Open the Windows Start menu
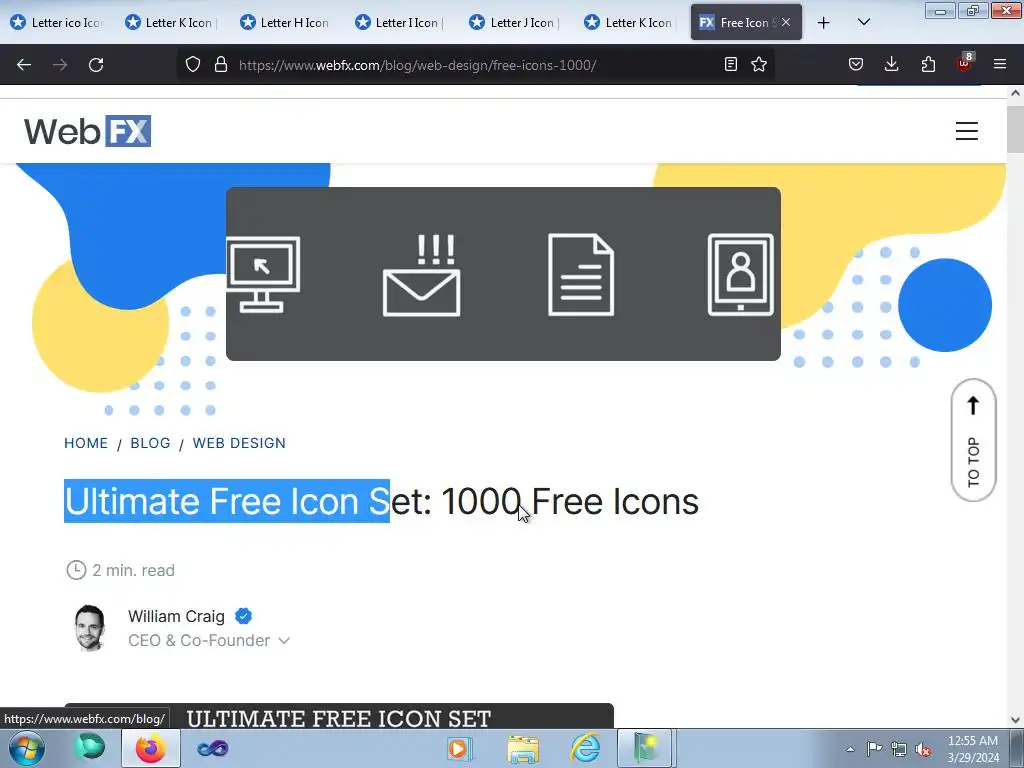Image resolution: width=1024 pixels, height=768 pixels. pyautogui.click(x=27, y=748)
